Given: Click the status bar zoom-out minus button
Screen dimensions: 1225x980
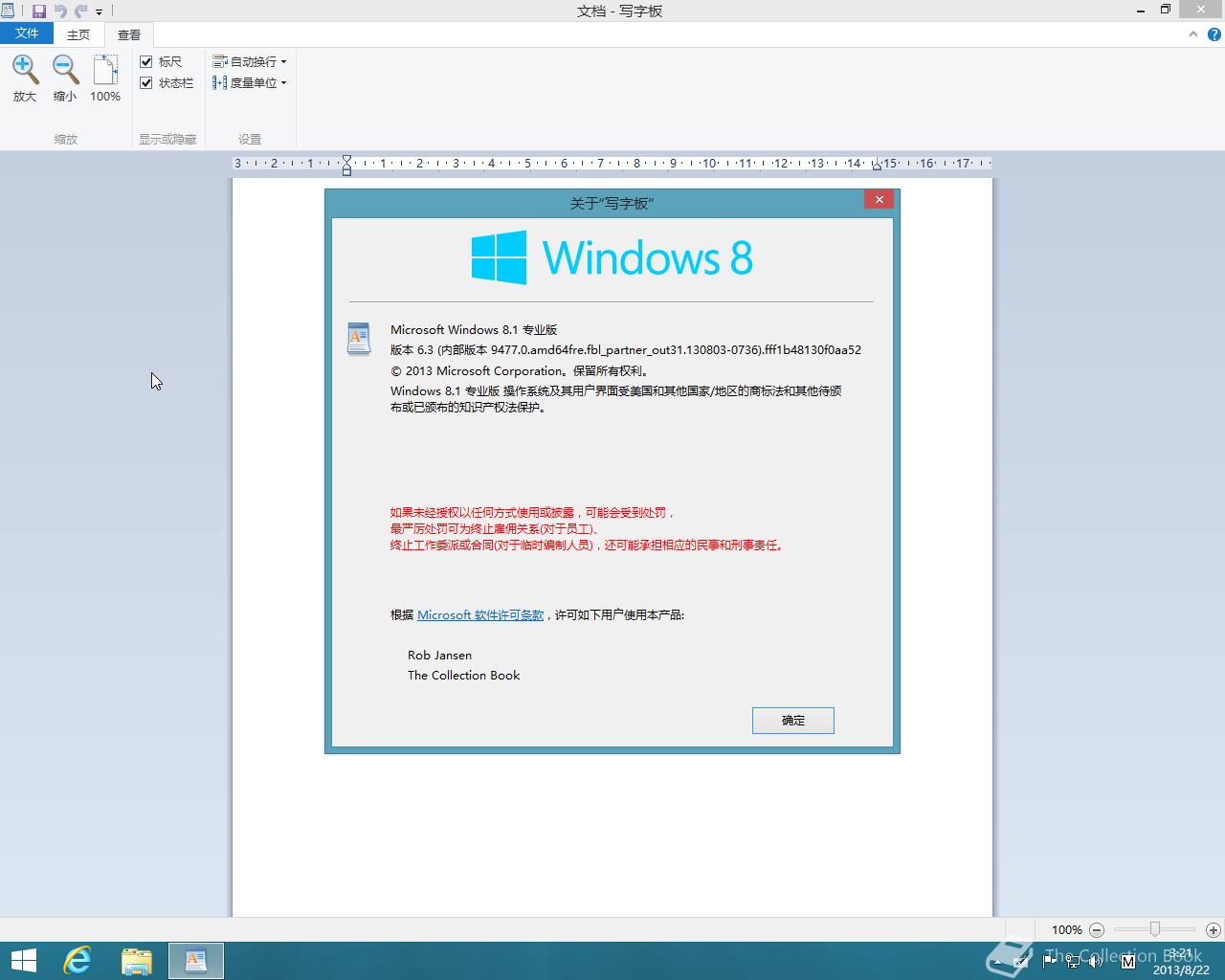Looking at the screenshot, I should point(1097,929).
